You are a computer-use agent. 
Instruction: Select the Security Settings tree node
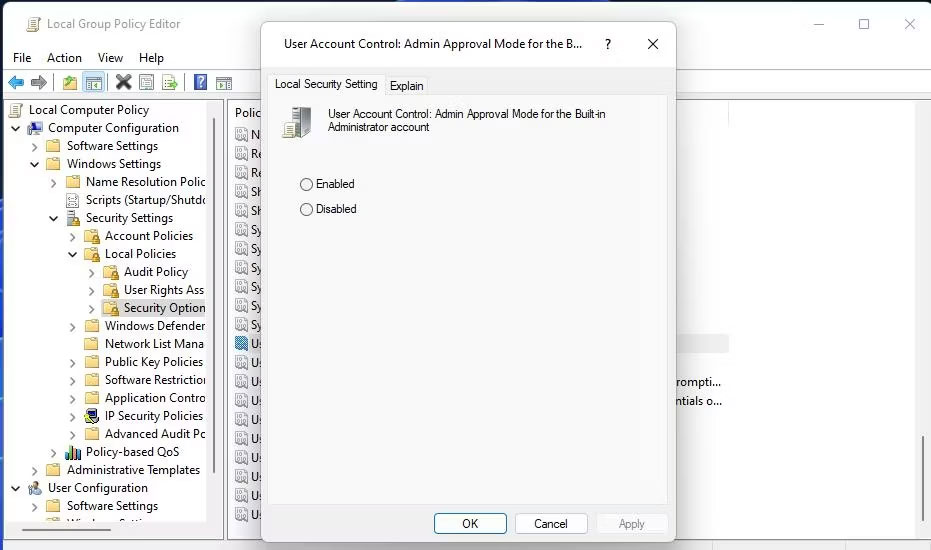coord(129,218)
